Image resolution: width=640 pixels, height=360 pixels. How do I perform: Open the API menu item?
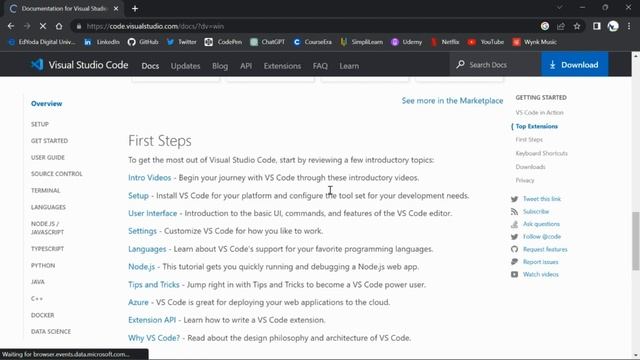pos(246,66)
